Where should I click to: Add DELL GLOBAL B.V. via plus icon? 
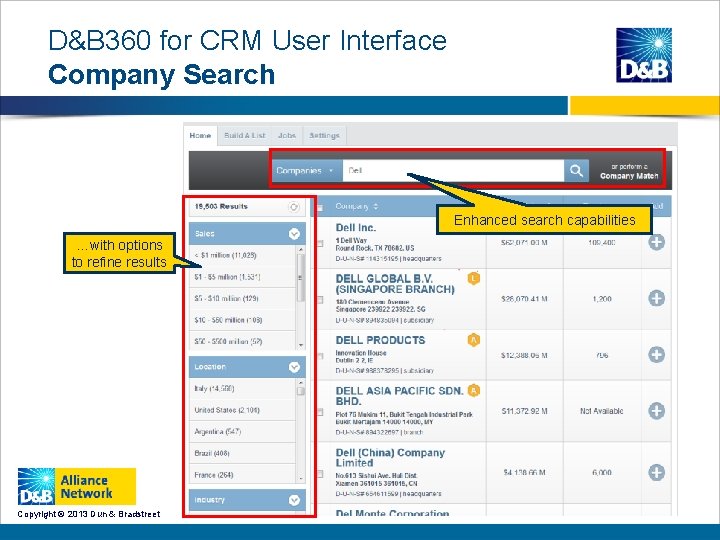click(656, 298)
